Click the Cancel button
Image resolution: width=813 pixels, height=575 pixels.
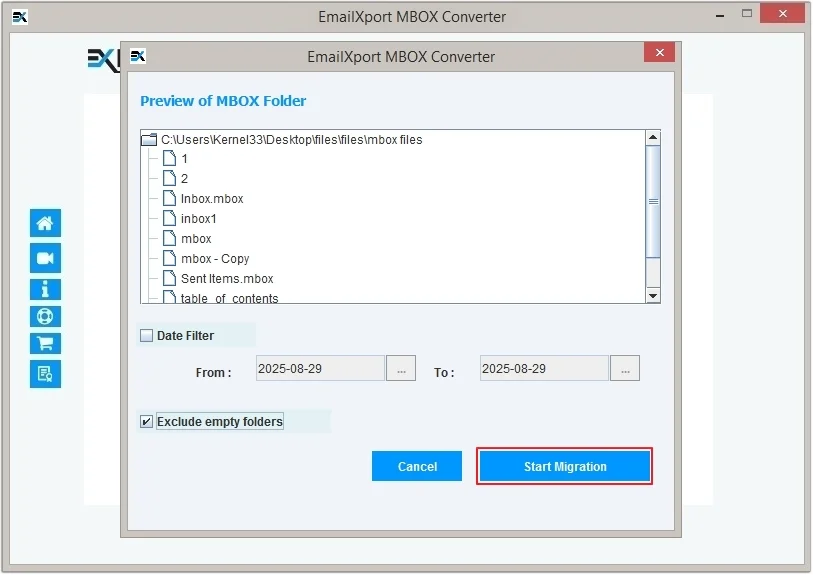tap(417, 466)
